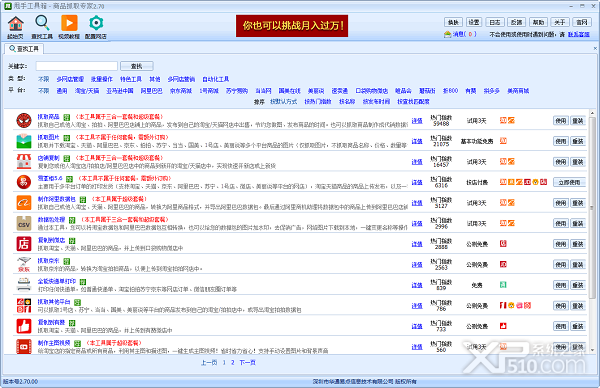
Task: Select platform 阿里巴巴
Action: point(152,91)
